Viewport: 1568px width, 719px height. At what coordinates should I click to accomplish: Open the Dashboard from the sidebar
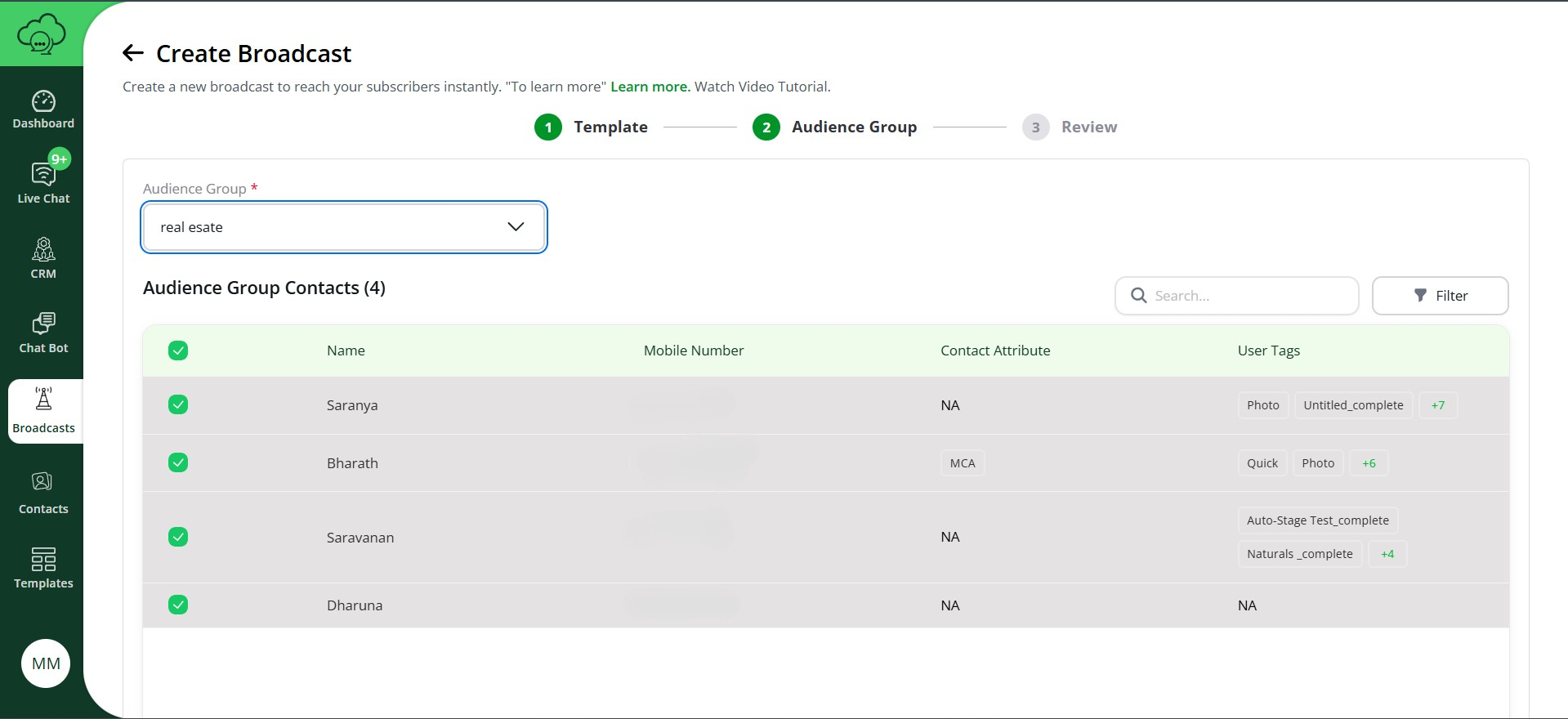click(x=43, y=109)
